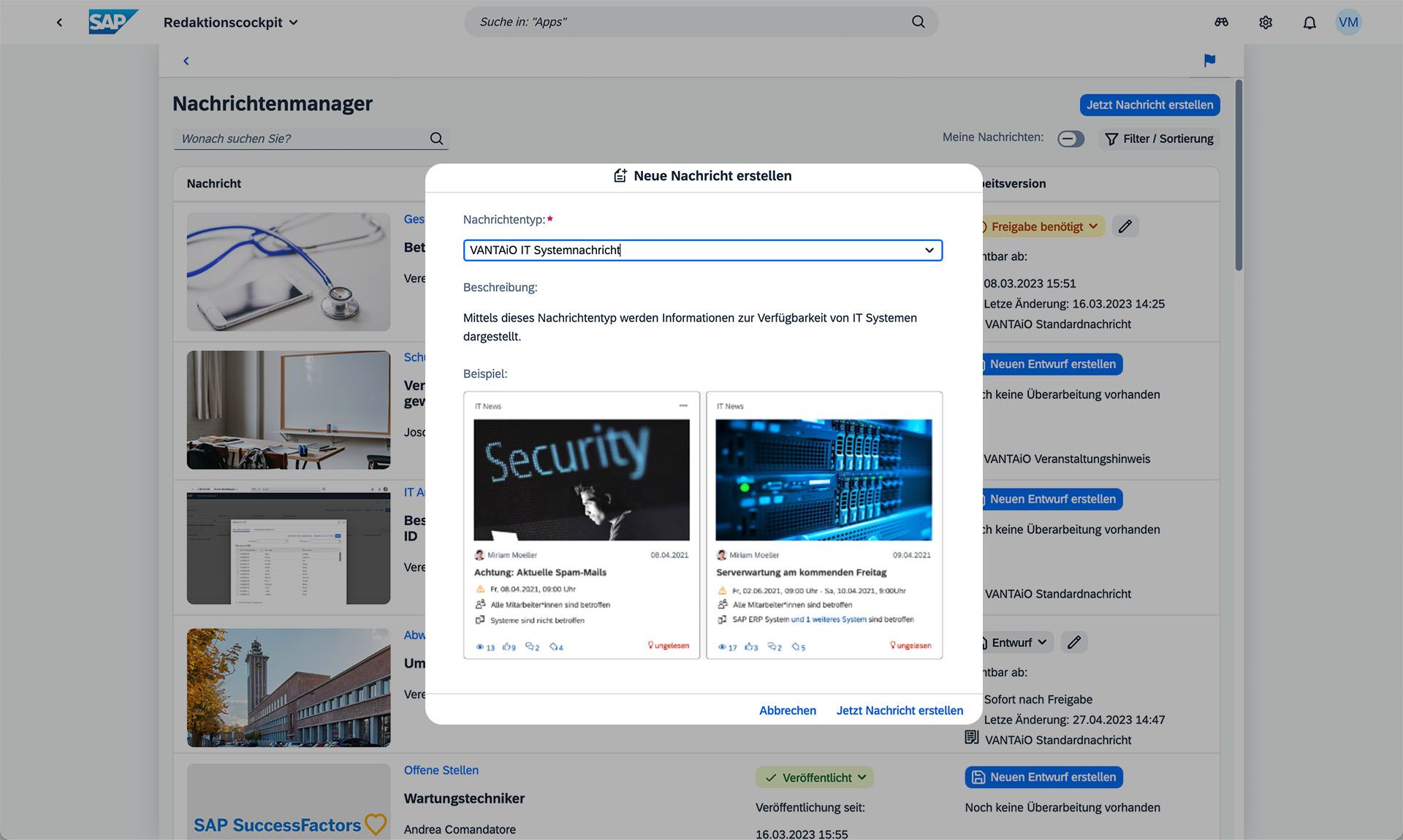The image size is (1403, 840).
Task: Click the comments icon on Spam-Mails card
Action: click(x=530, y=646)
